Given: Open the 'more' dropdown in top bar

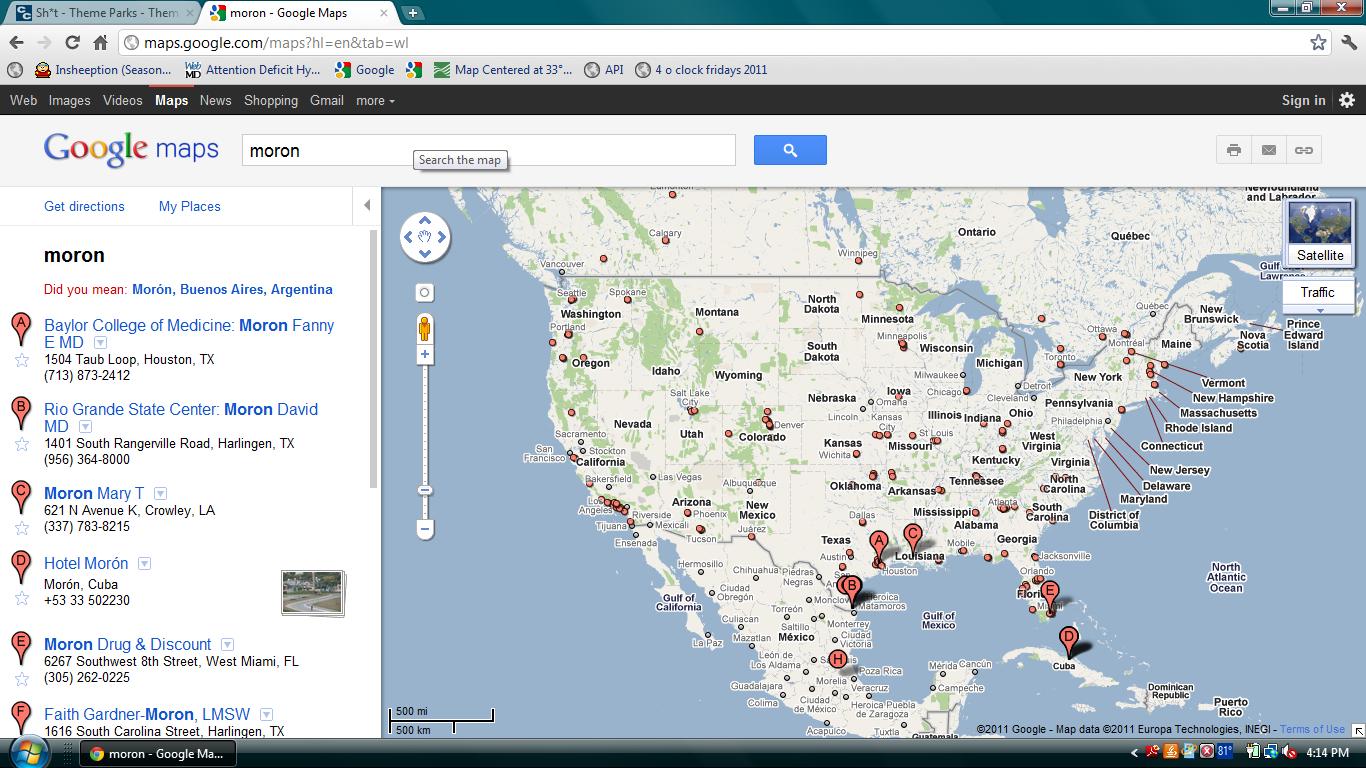Looking at the screenshot, I should coord(375,100).
